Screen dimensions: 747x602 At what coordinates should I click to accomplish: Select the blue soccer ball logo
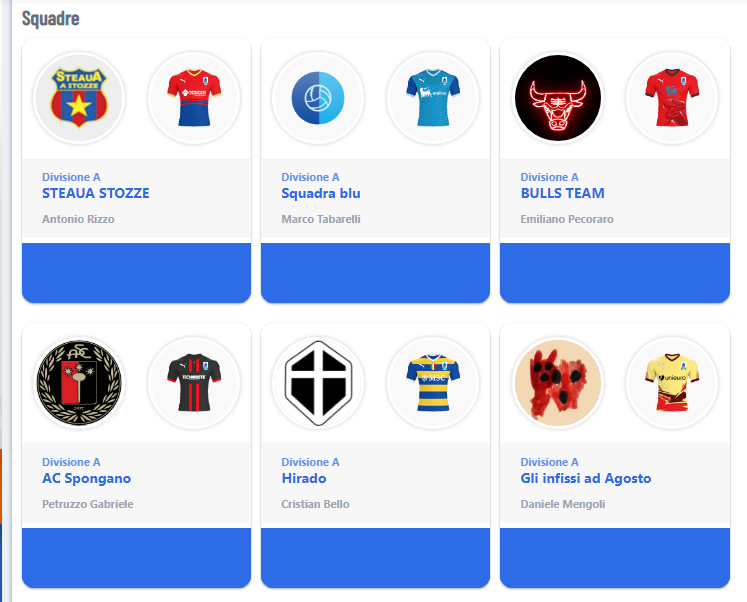[x=318, y=98]
